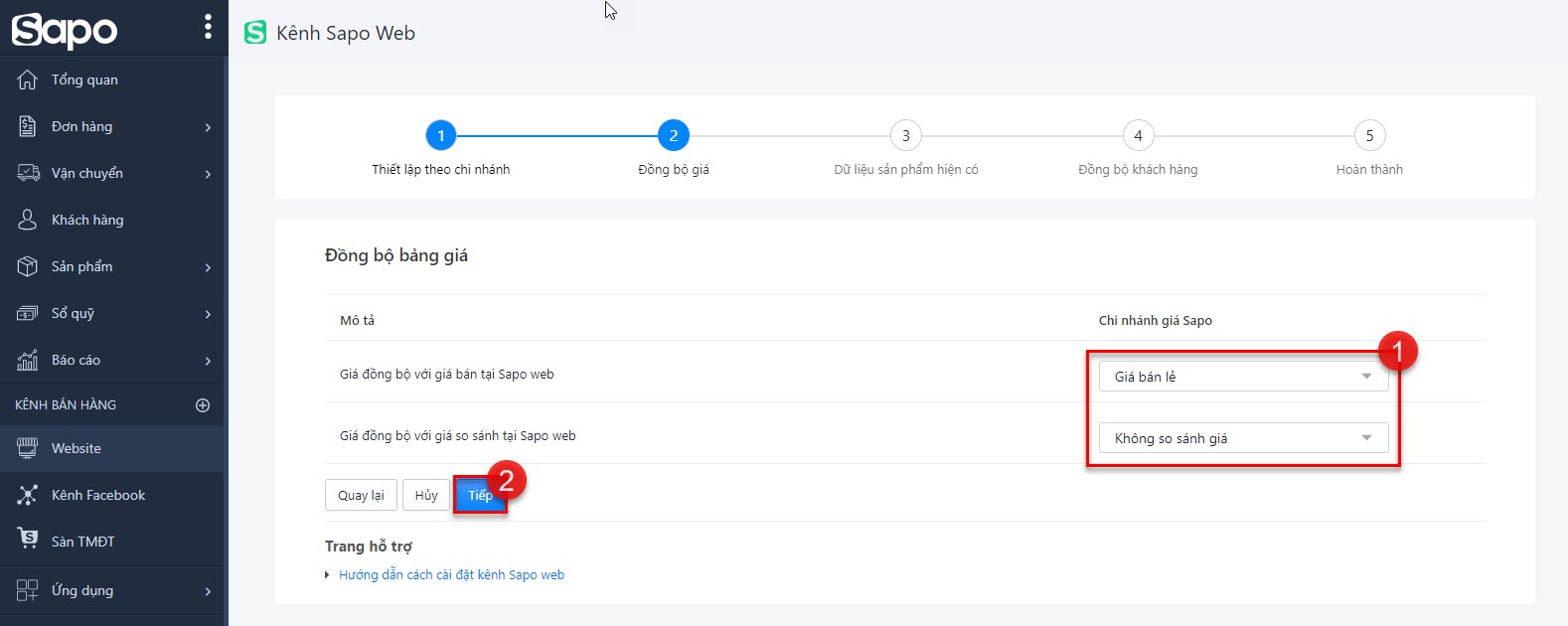The height and width of the screenshot is (626, 1568).
Task: Click the Đồng bộ giá step label
Action: point(674,170)
